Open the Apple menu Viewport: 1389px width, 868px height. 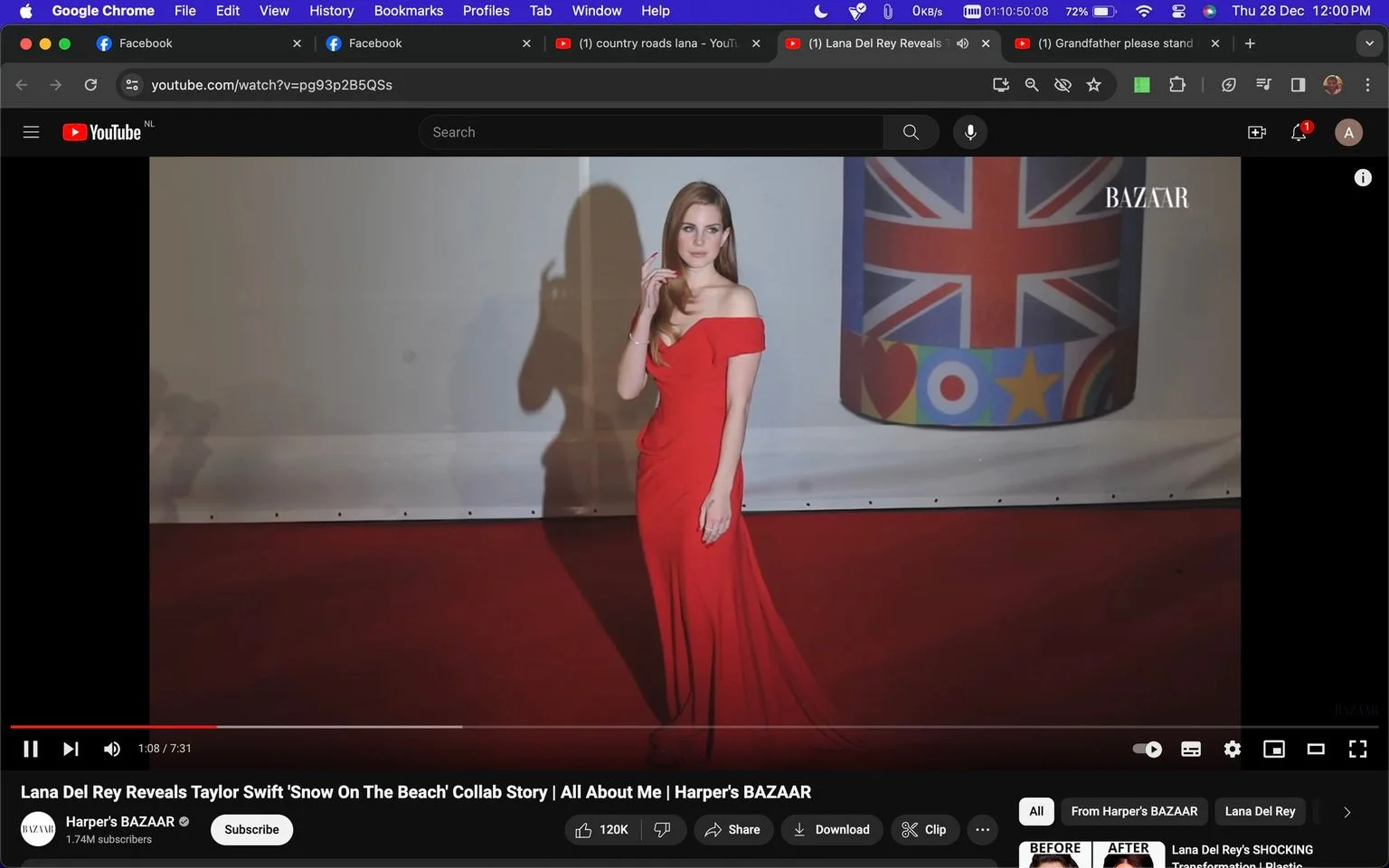(26, 11)
